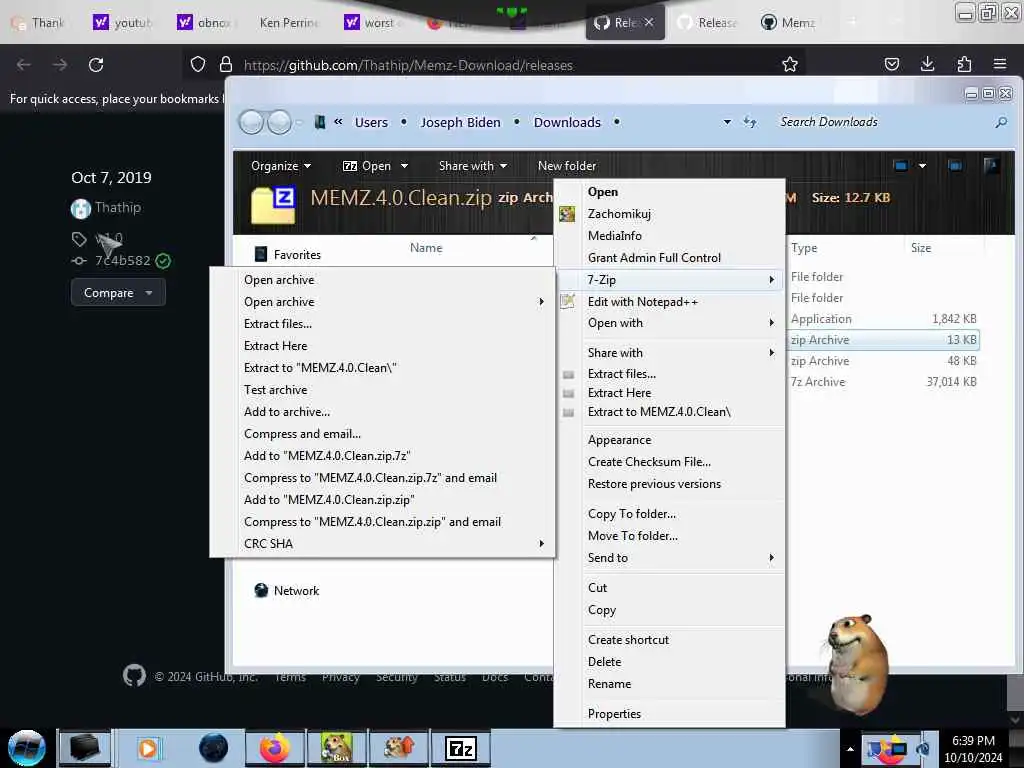The image size is (1024, 768).
Task: Click the Explorer back navigation button
Action: click(251, 121)
